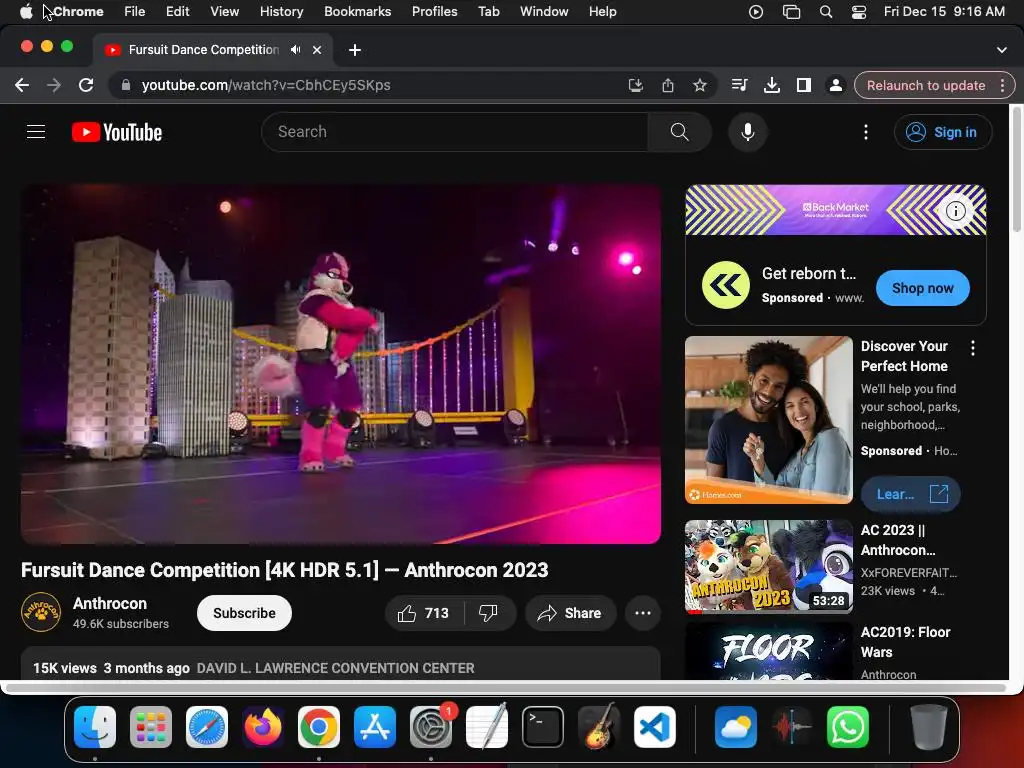Click the YouTube search input field

coord(455,132)
